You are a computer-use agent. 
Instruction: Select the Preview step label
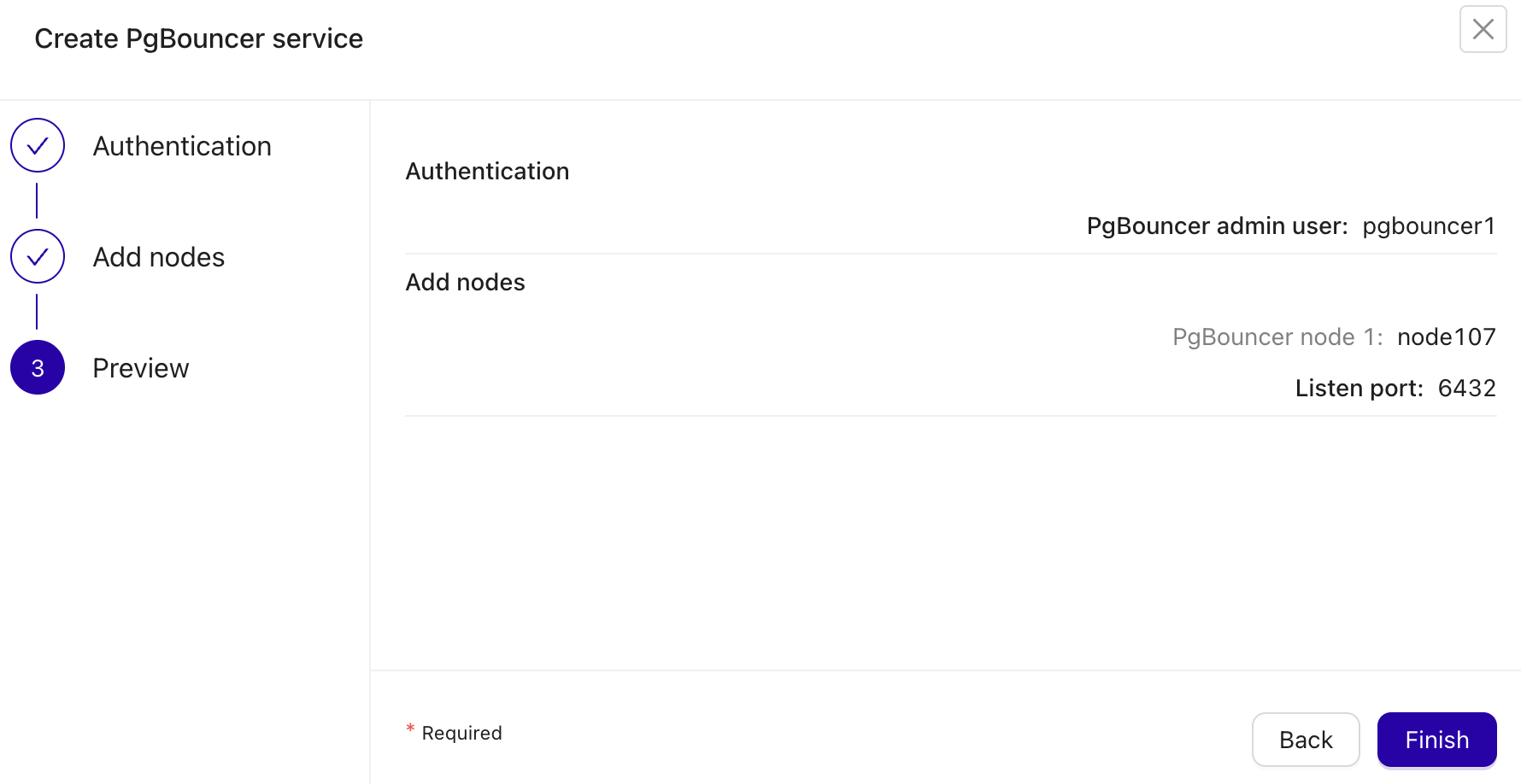coord(140,367)
